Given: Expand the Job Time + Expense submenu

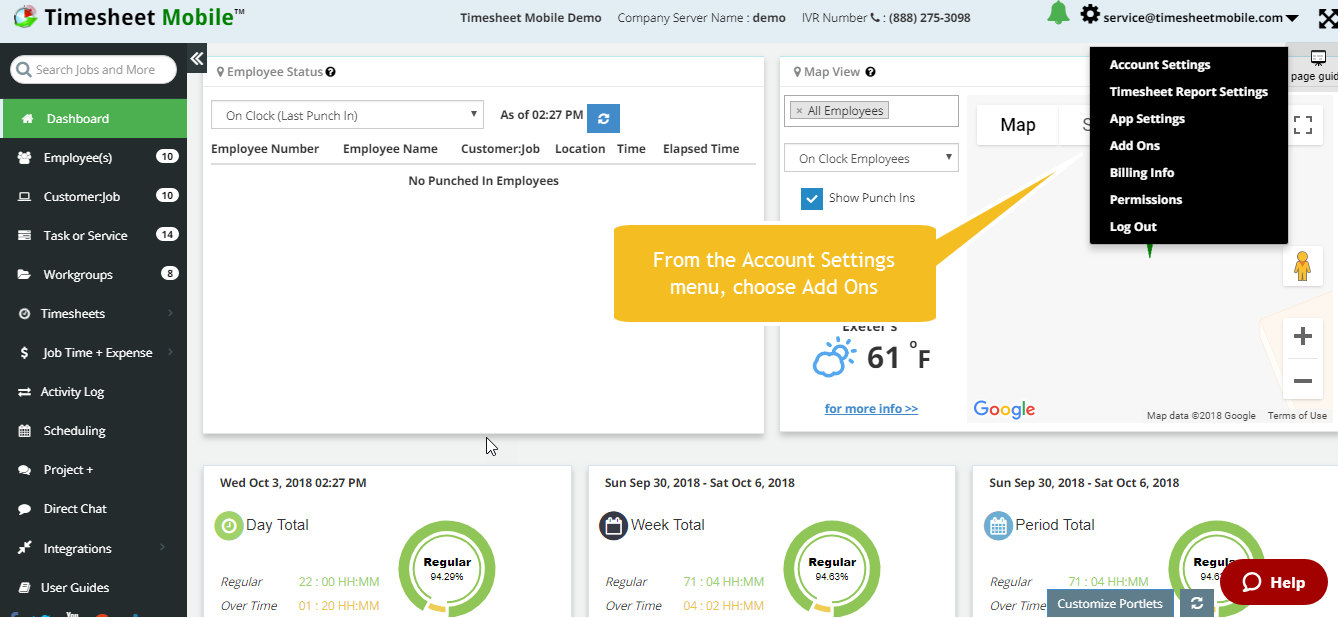Looking at the screenshot, I should 170,353.
